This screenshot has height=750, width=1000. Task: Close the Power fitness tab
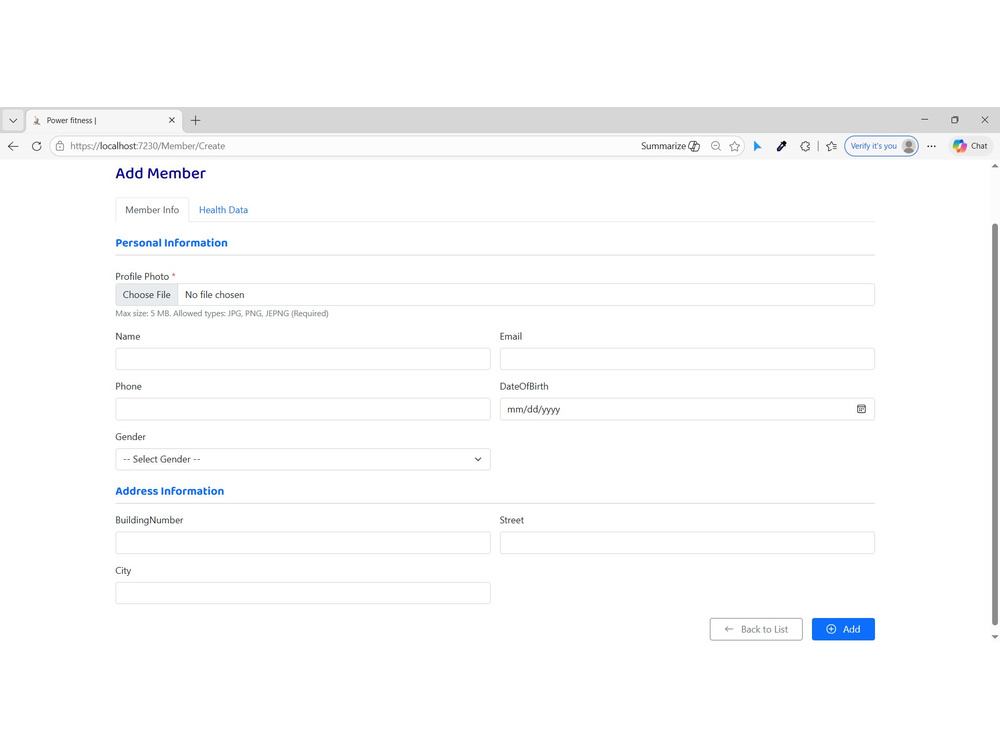coord(172,120)
